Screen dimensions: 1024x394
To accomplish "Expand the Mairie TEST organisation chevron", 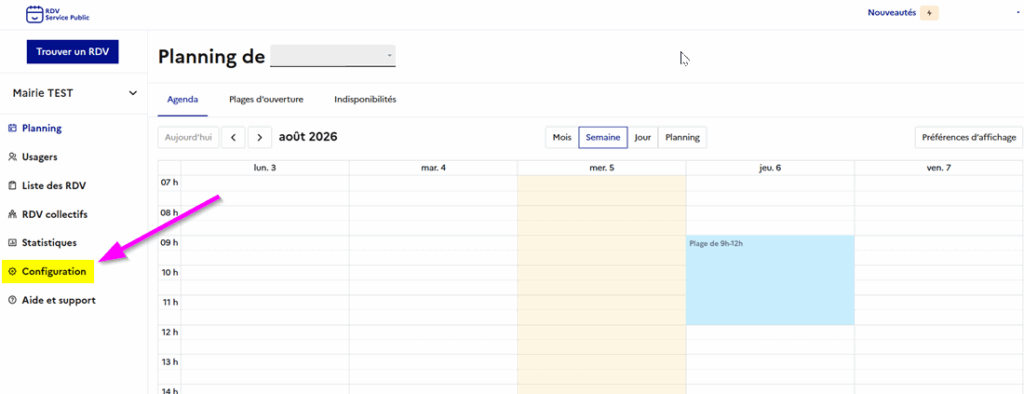I will pyautogui.click(x=133, y=93).
